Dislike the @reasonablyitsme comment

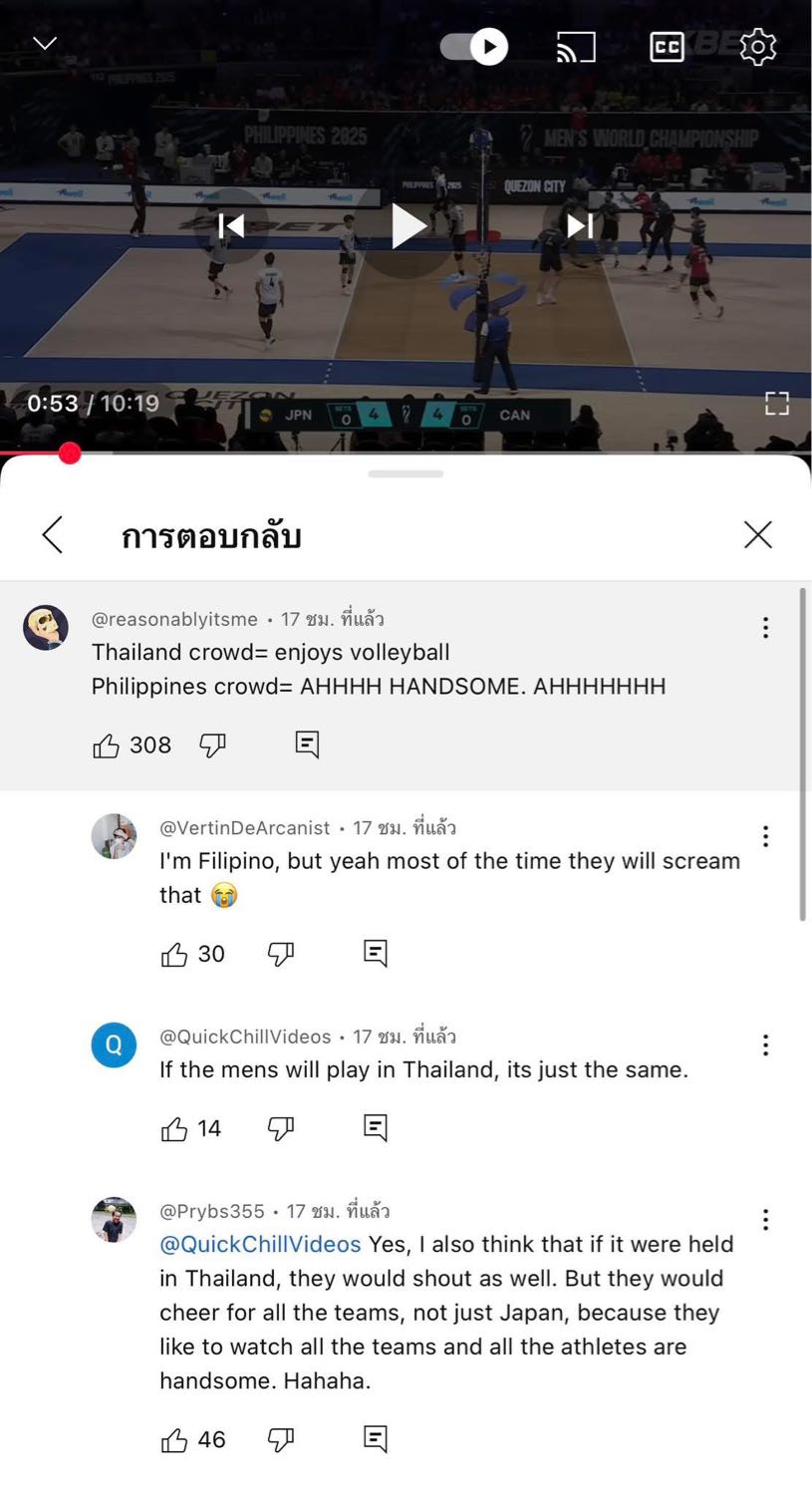pos(213,746)
